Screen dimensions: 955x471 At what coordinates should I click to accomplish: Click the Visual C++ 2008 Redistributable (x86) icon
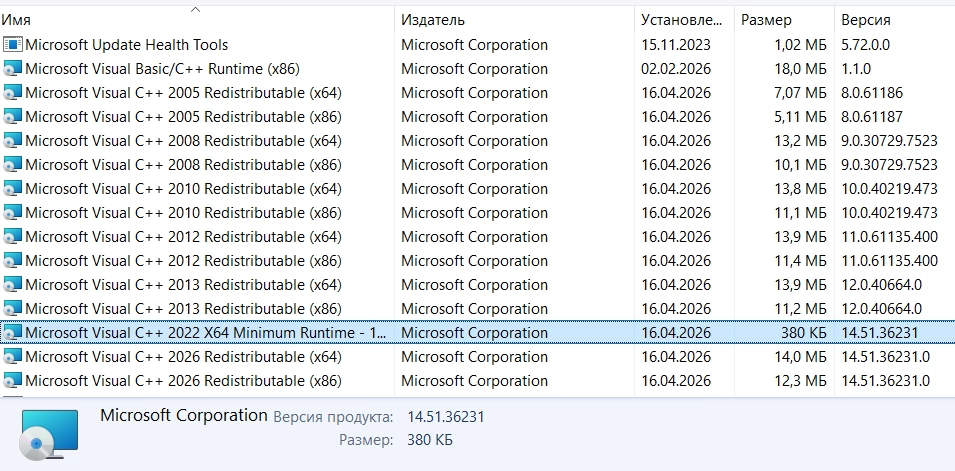13,165
